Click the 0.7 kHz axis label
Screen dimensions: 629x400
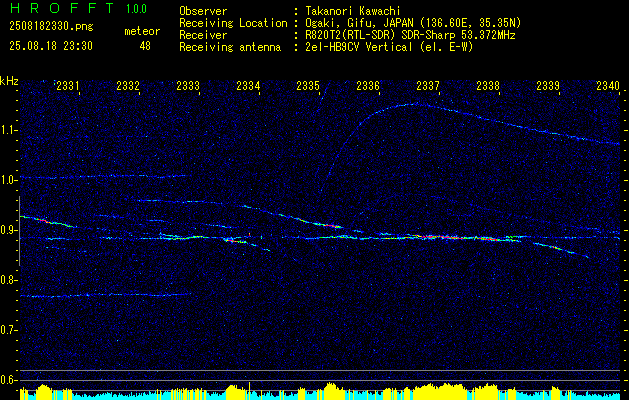click(7, 330)
